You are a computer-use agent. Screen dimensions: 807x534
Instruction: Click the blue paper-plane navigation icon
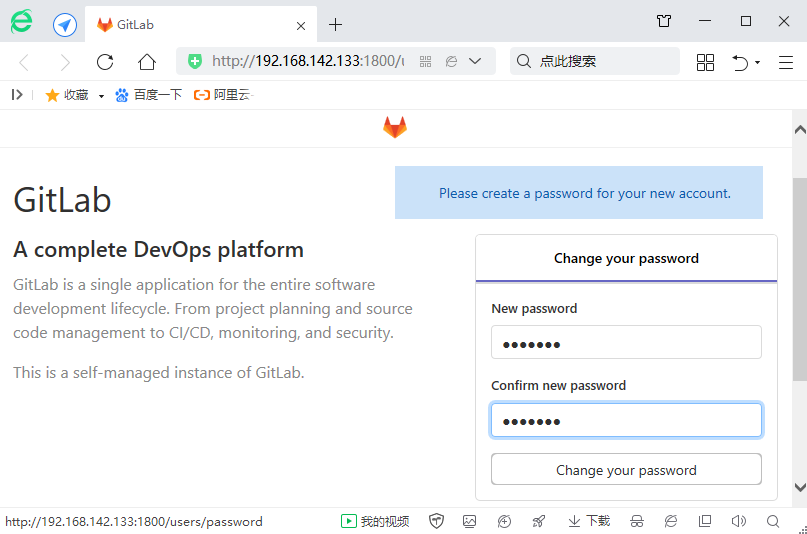point(65,25)
